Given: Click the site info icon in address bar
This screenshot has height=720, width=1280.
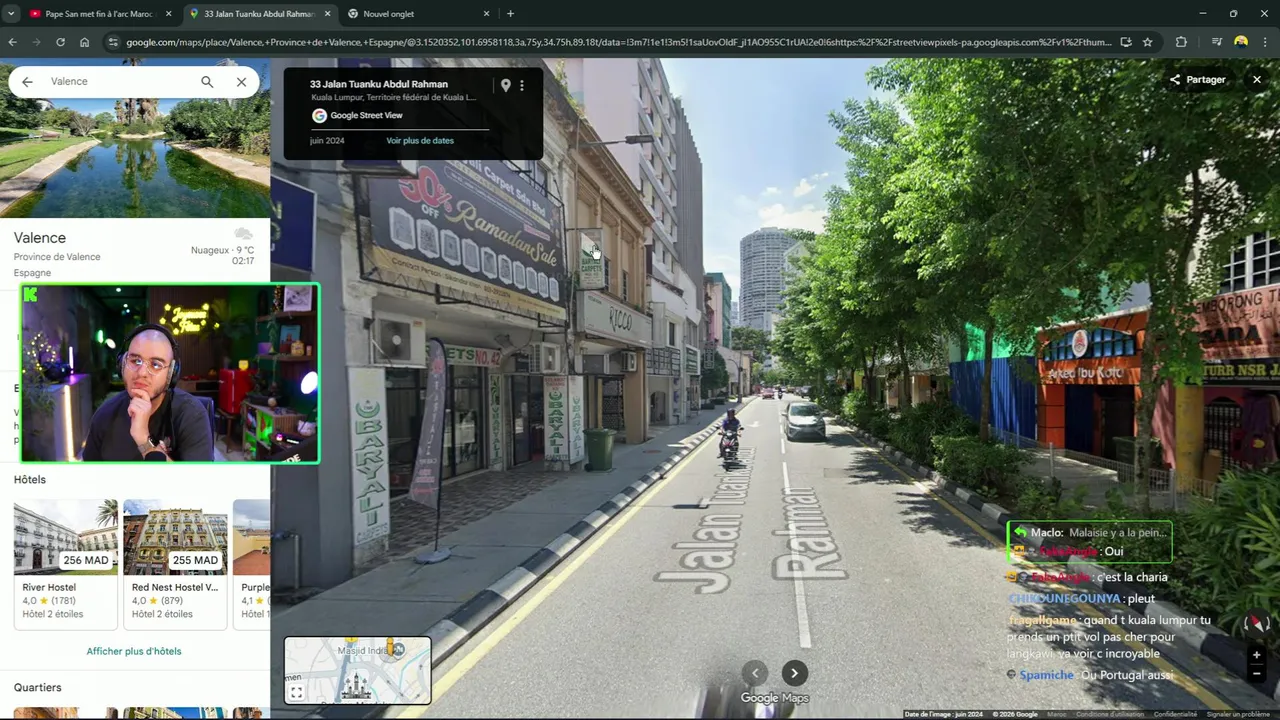Looking at the screenshot, I should 113,42.
